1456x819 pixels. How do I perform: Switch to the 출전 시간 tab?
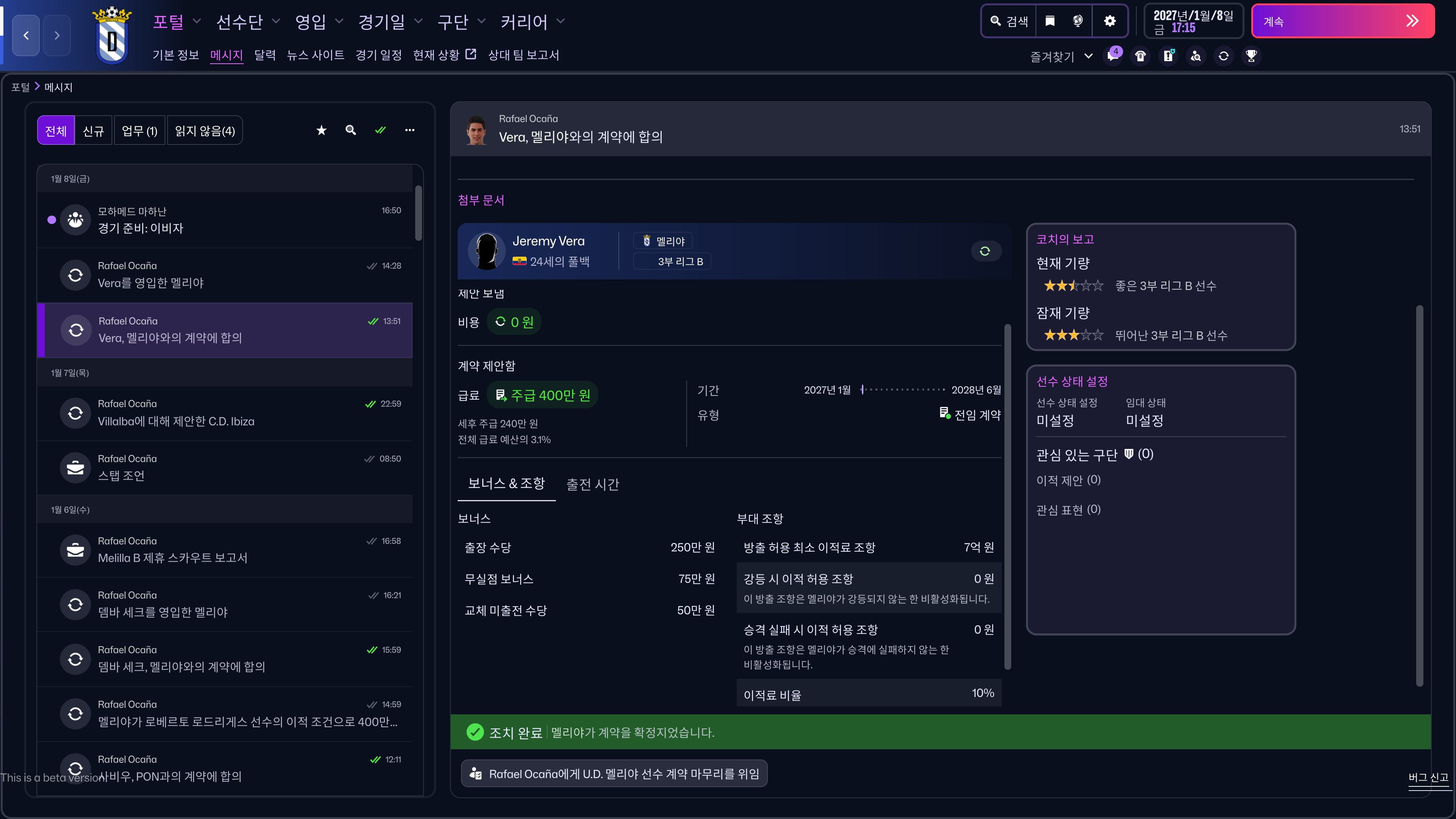(x=592, y=485)
